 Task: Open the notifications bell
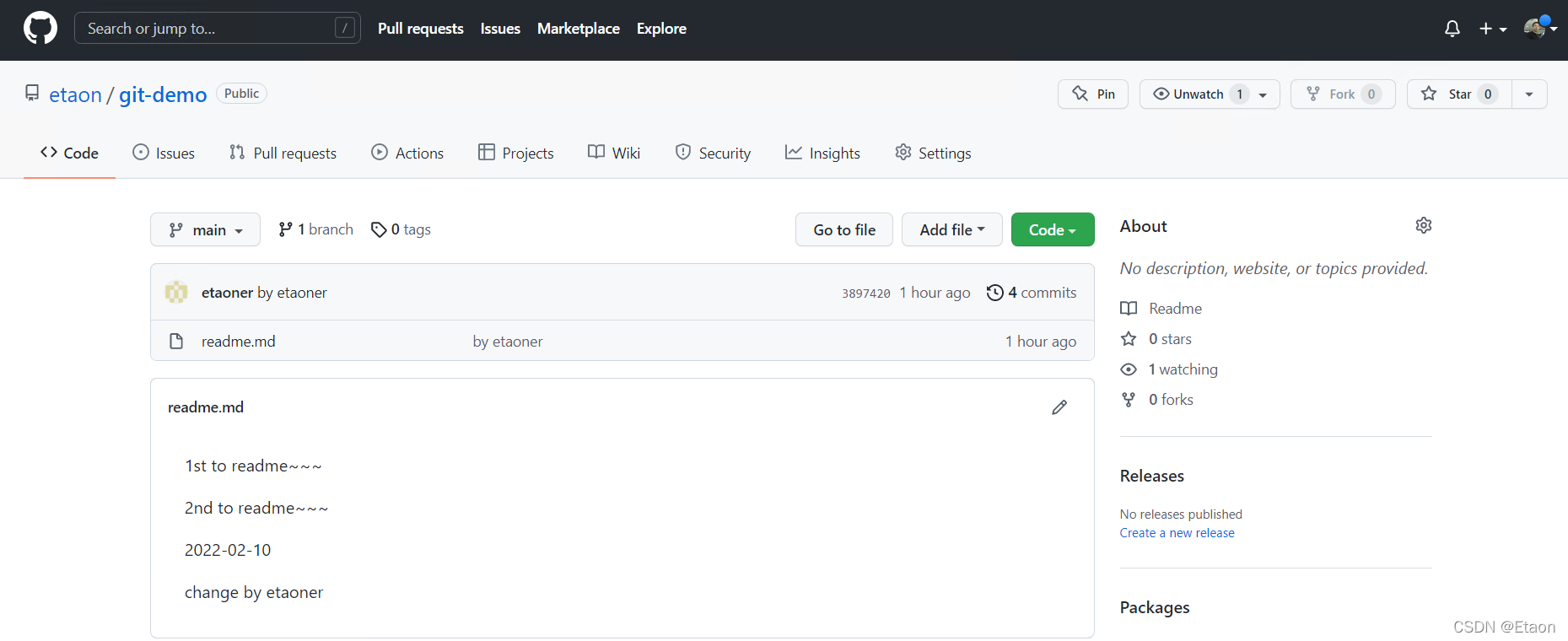(1452, 29)
